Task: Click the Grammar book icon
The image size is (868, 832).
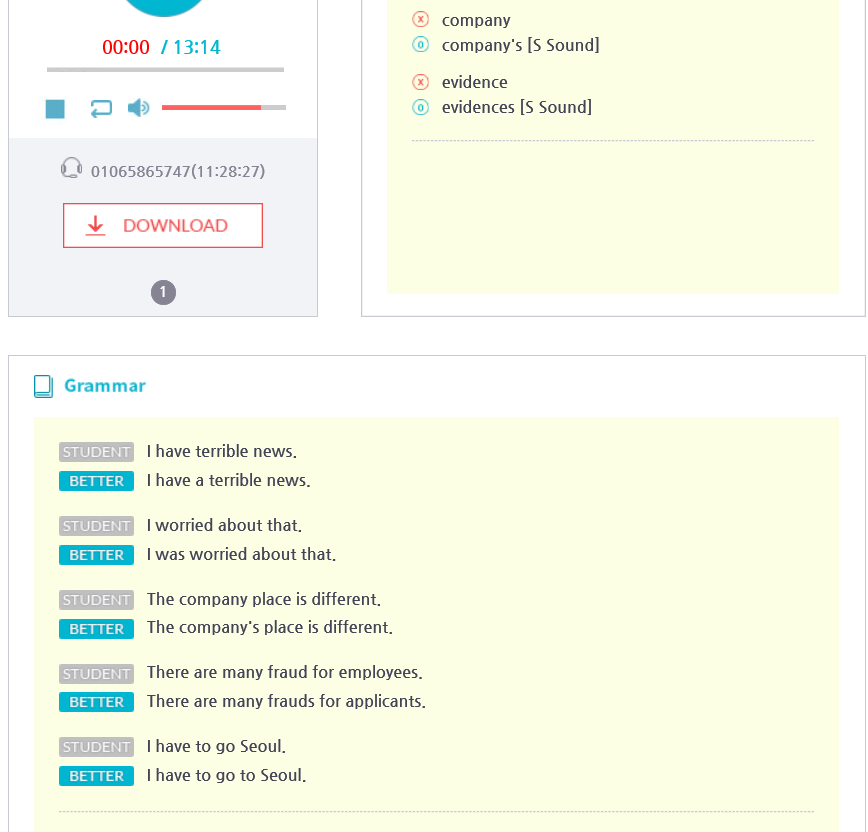Action: [43, 386]
